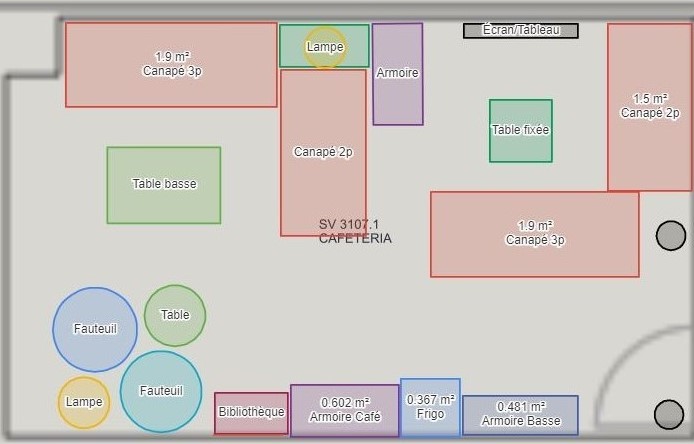Select the green rectangle behind top Lampe
This screenshot has height=444, width=694.
(324, 46)
